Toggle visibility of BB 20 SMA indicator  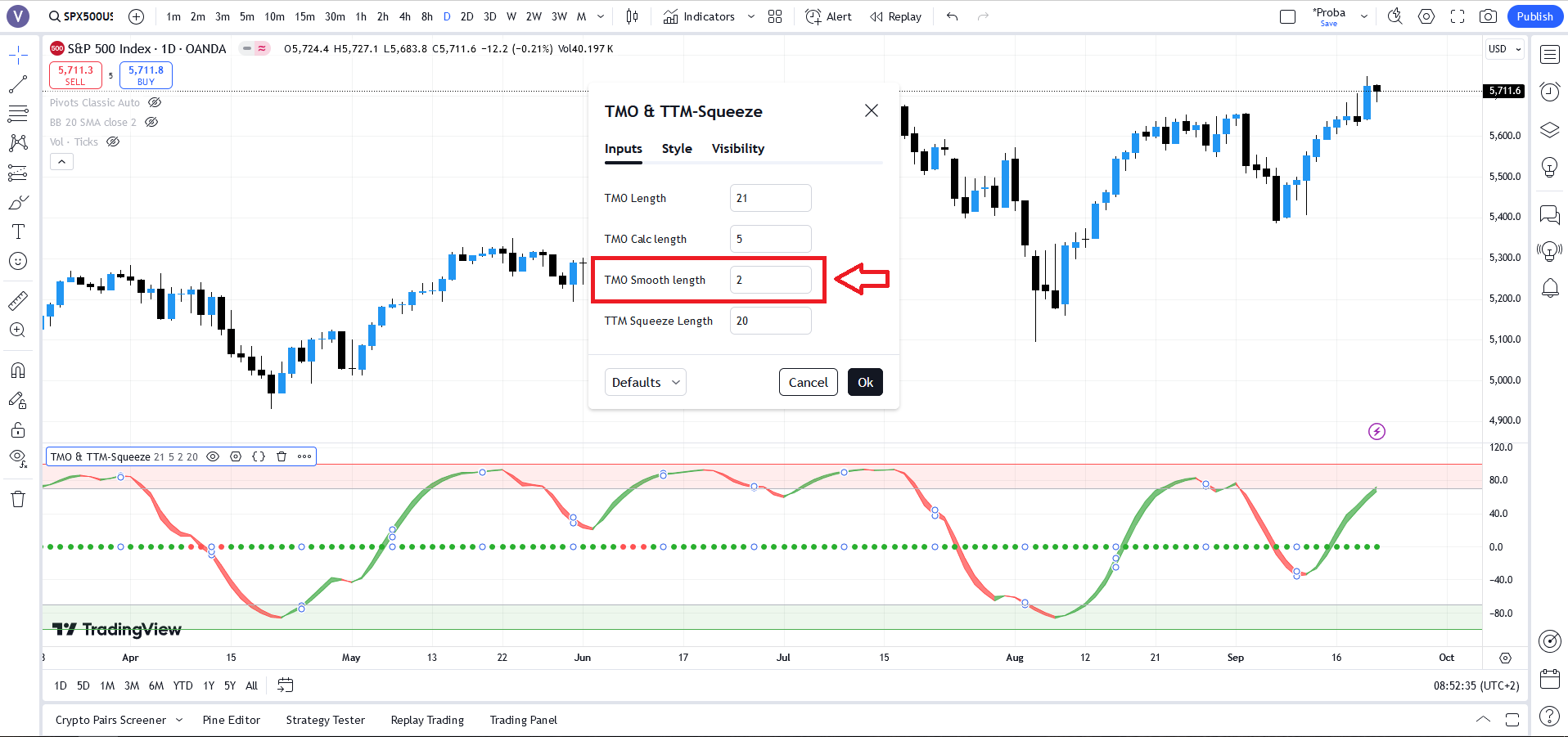151,122
